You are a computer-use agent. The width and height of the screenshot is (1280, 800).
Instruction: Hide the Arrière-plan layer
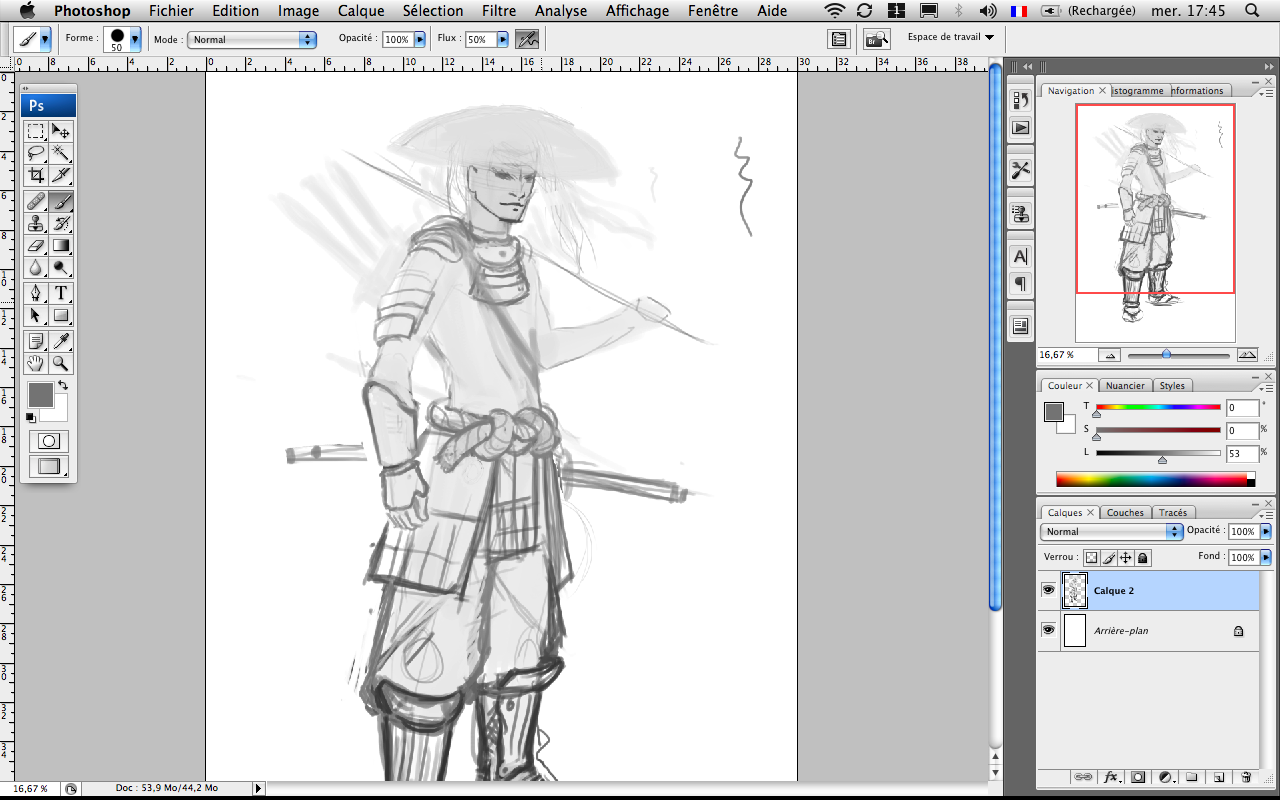tap(1048, 630)
